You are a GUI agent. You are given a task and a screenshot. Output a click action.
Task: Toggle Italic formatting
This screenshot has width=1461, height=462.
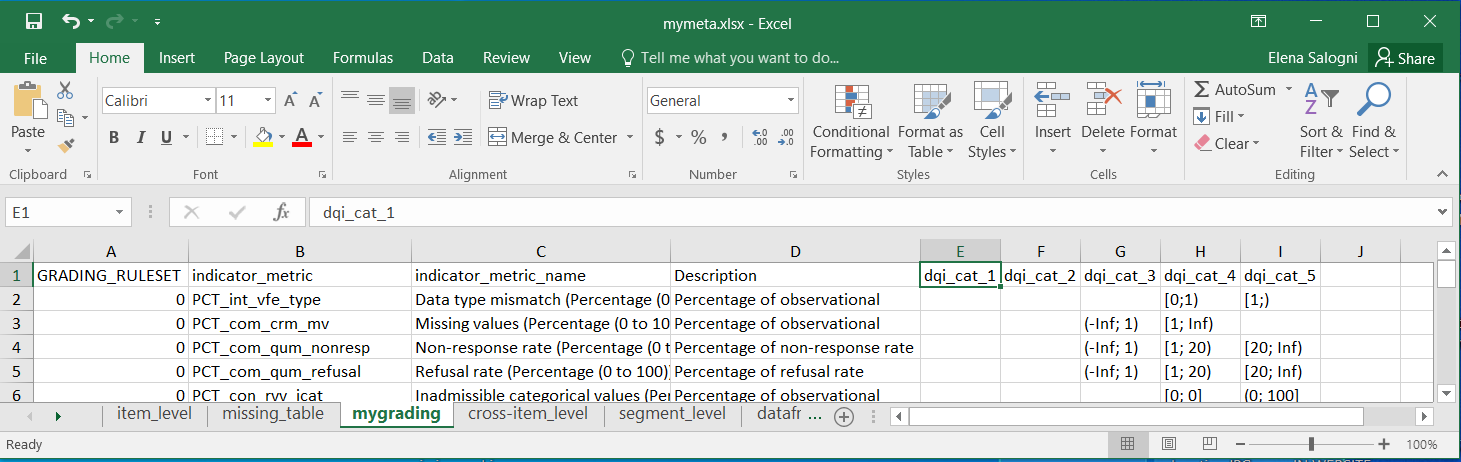(x=140, y=138)
